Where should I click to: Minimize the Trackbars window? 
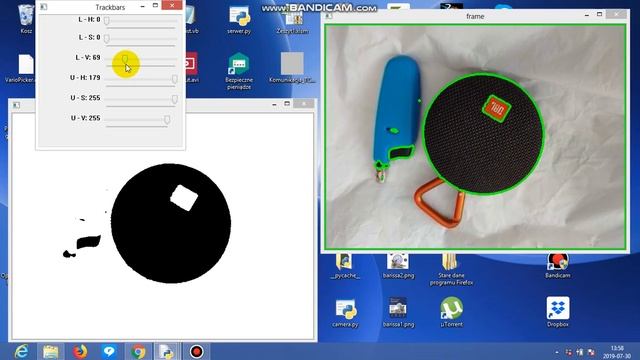[142, 7]
